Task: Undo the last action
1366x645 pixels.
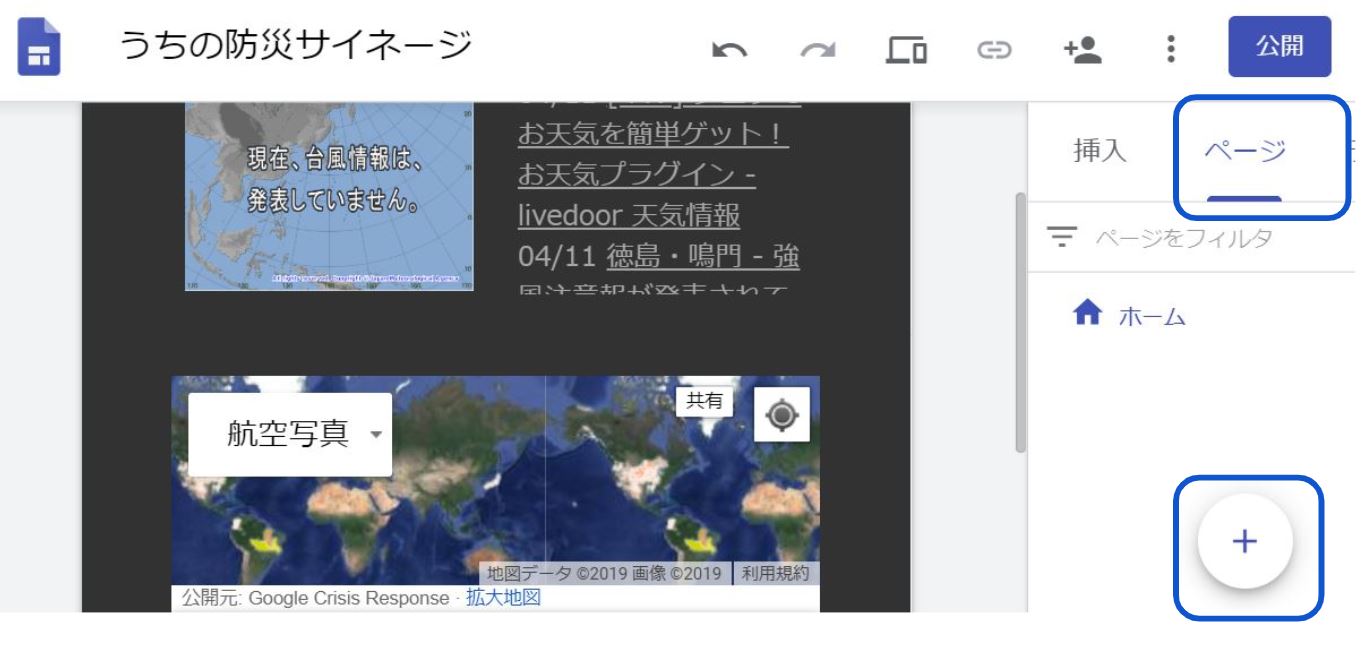Action: [x=728, y=49]
